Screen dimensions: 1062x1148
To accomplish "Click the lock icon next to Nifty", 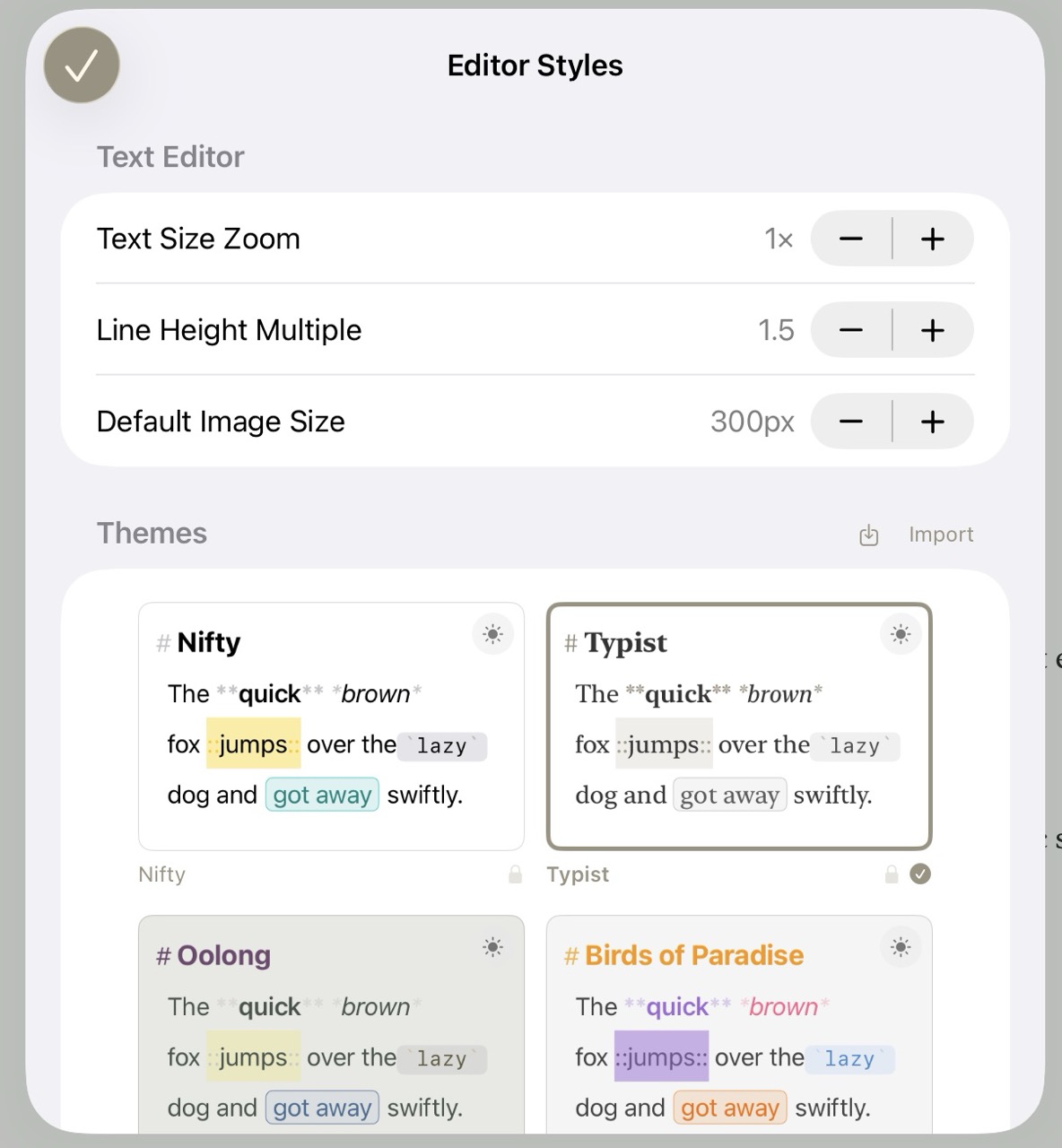I will pyautogui.click(x=516, y=874).
